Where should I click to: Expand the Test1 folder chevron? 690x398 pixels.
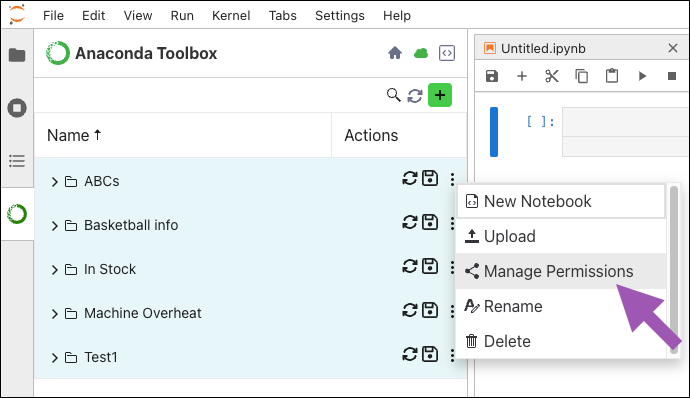[x=55, y=357]
